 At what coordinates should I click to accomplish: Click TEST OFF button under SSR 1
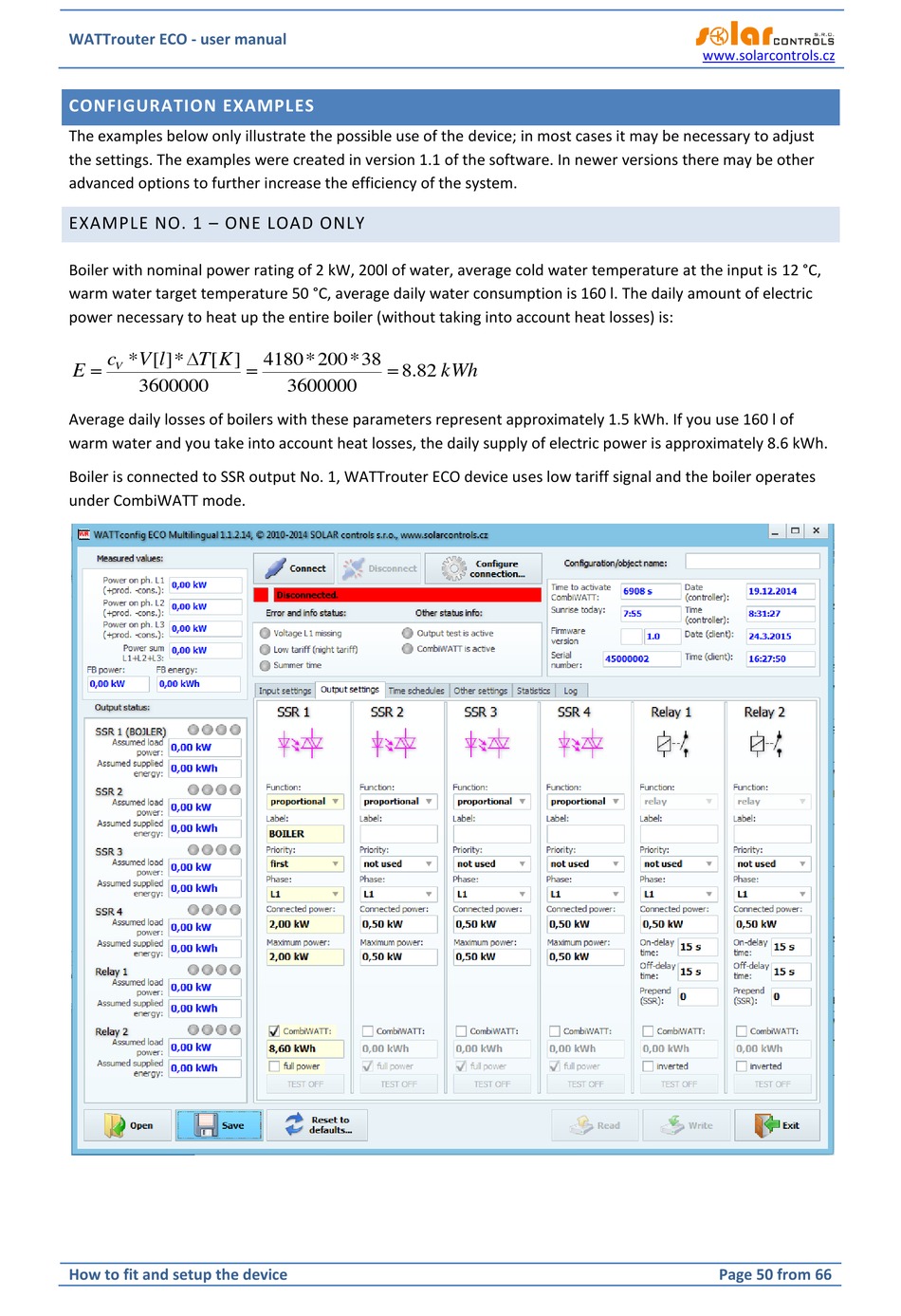(x=305, y=1084)
